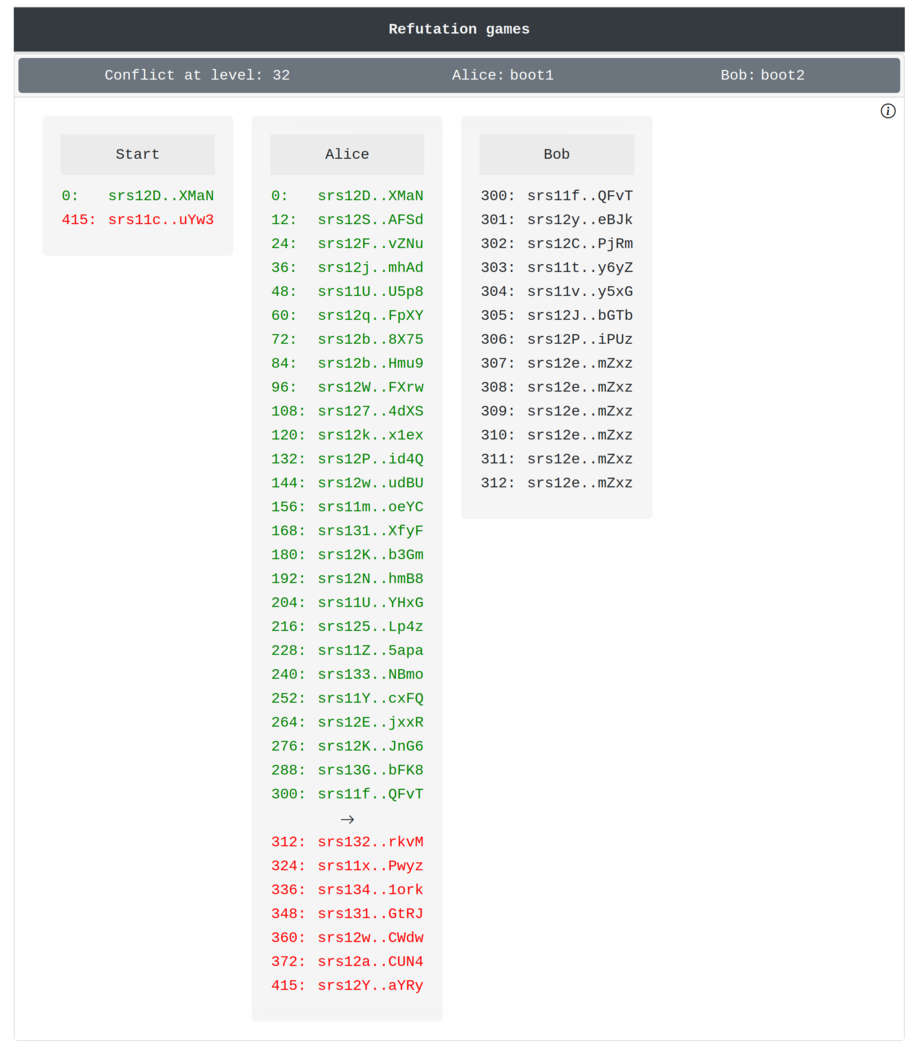Click the arrow below Alice level 300

click(347, 819)
